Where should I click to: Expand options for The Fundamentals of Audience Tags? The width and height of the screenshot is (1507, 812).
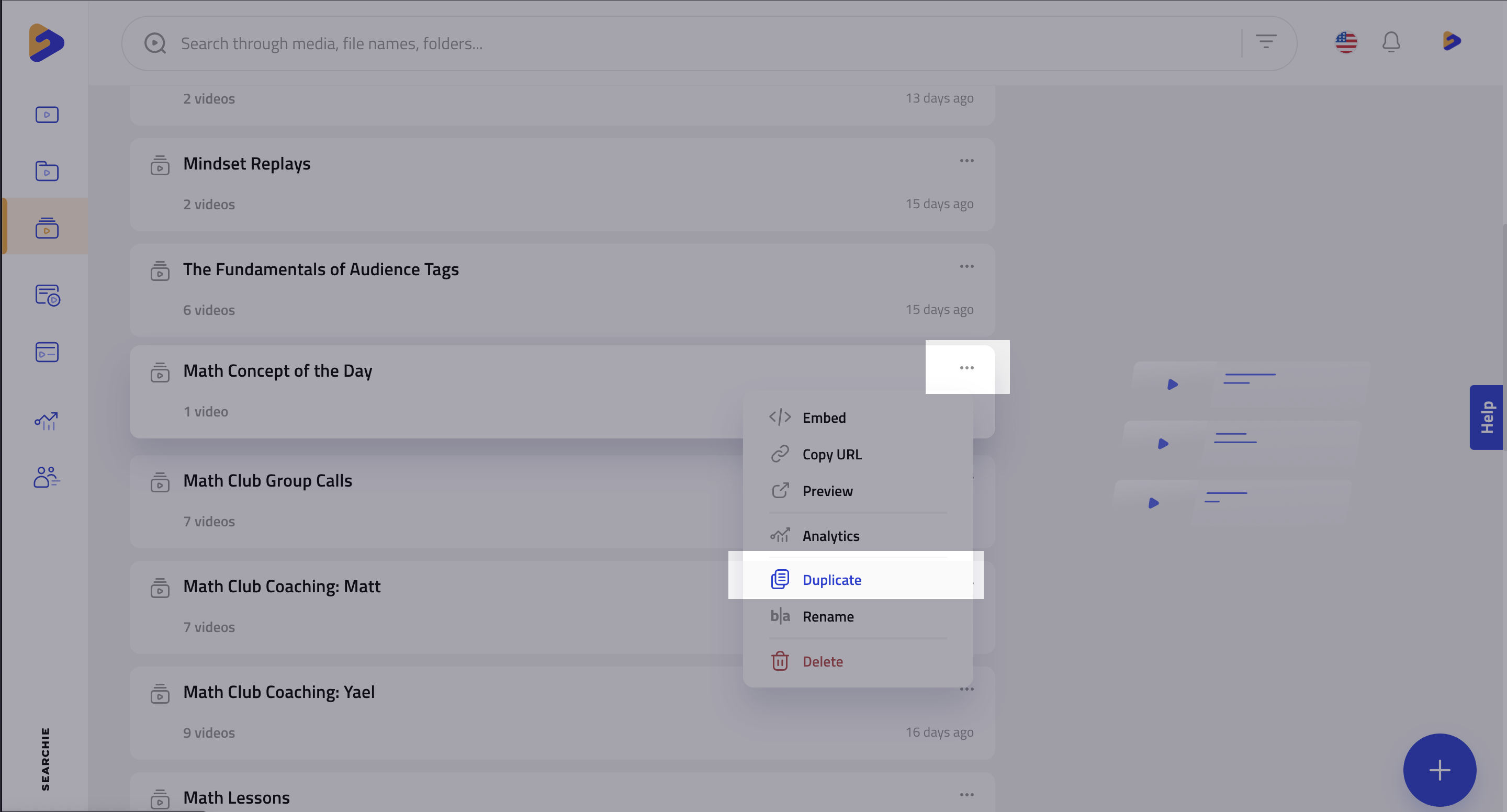(966, 266)
